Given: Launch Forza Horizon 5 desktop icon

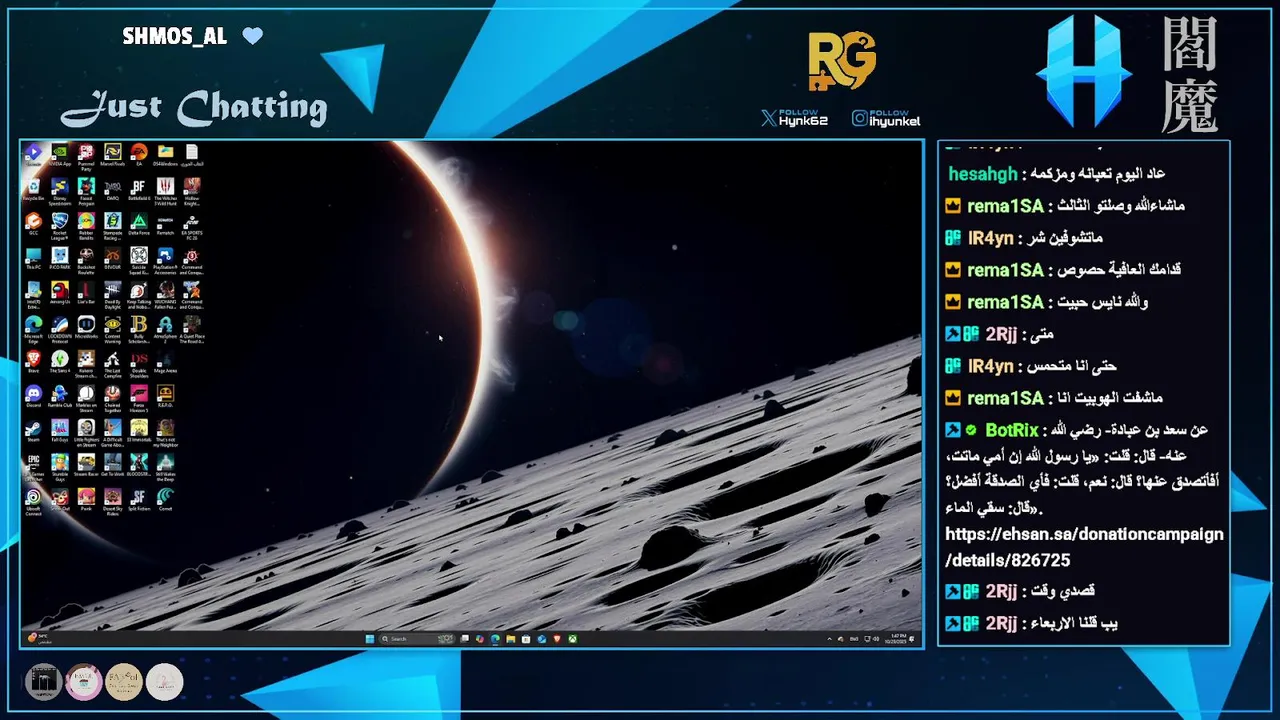Looking at the screenshot, I should (x=139, y=397).
